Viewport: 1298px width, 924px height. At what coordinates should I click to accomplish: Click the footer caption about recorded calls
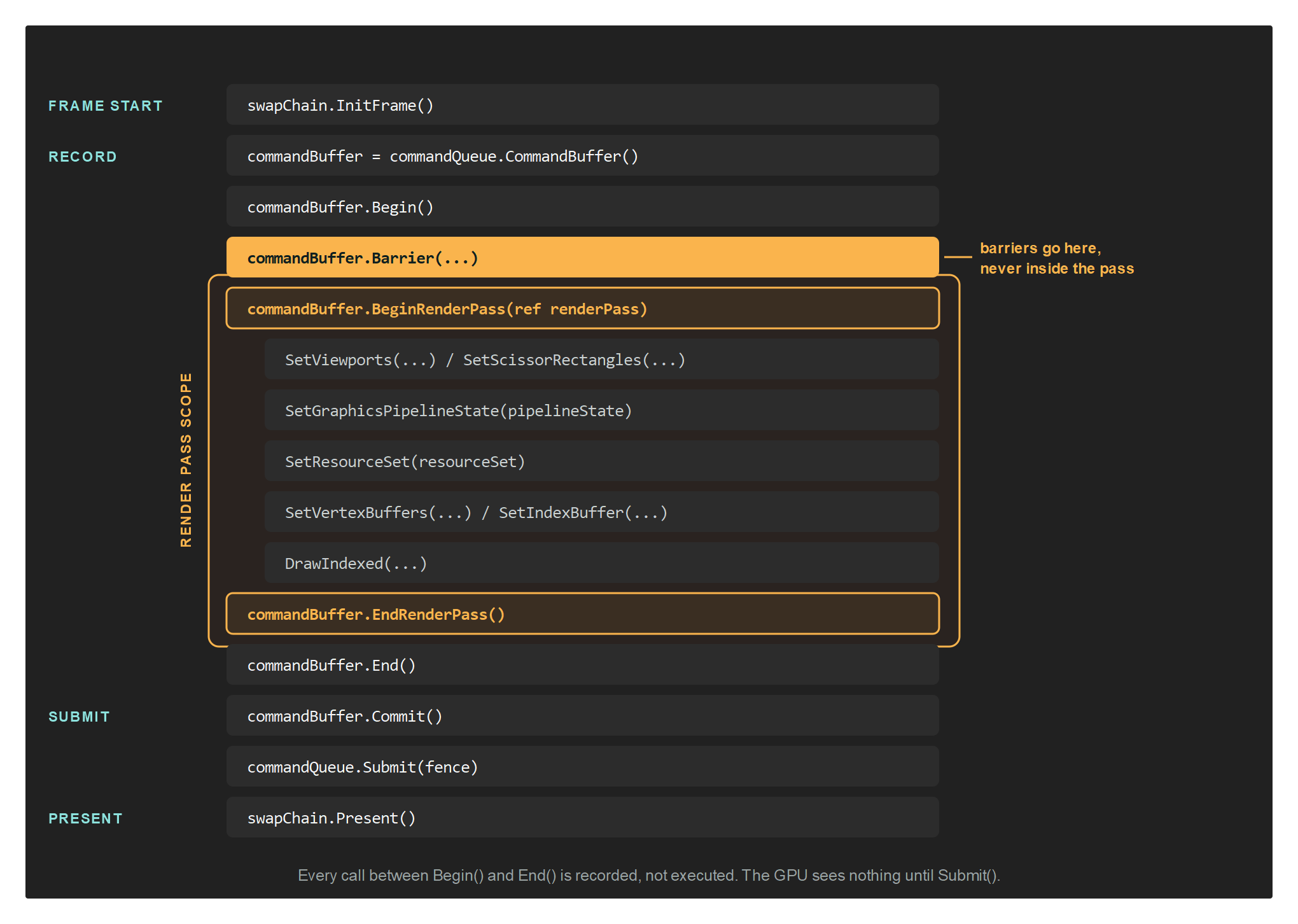click(x=649, y=876)
